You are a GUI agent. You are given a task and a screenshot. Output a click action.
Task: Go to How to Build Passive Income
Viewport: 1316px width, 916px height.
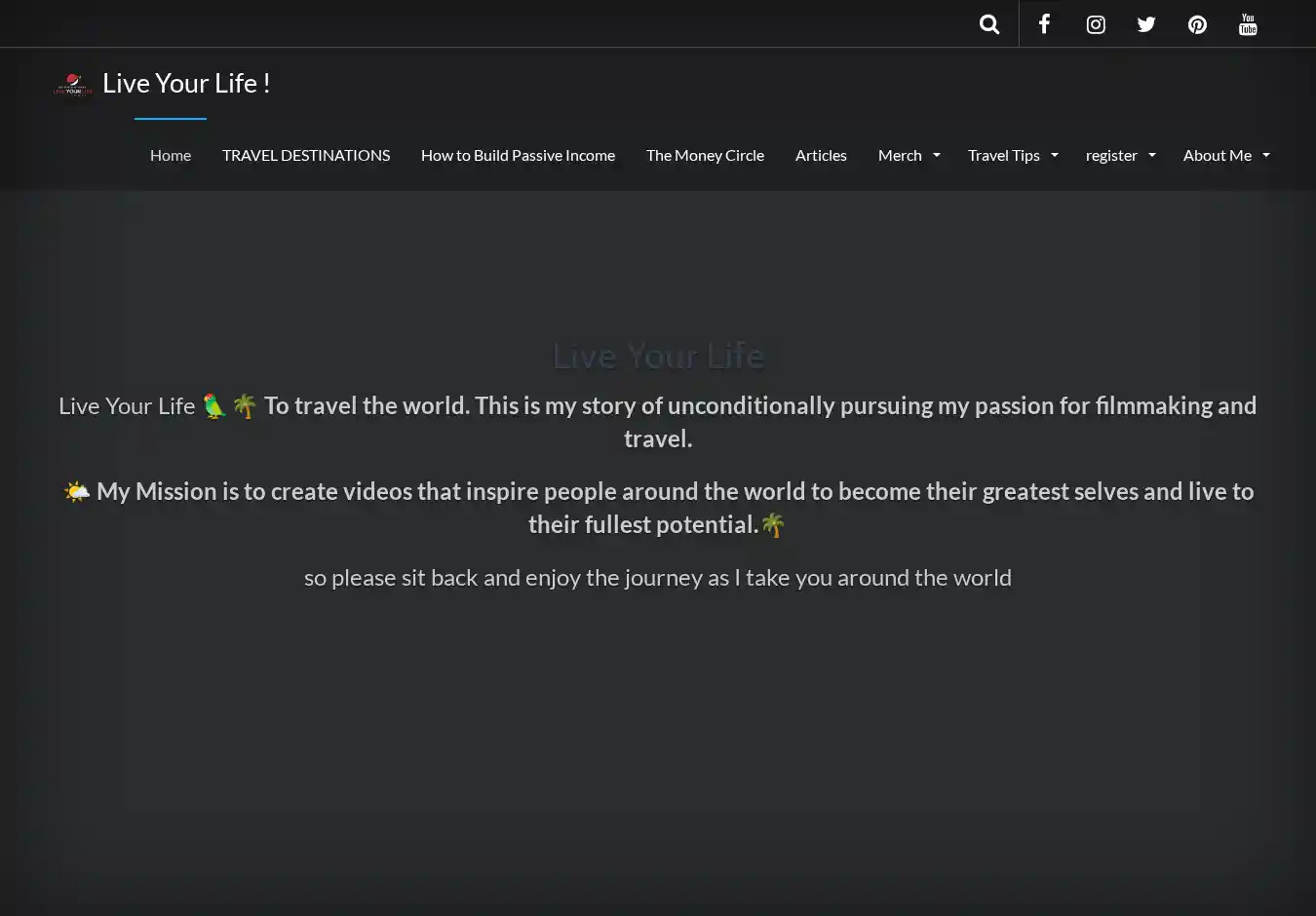518,155
